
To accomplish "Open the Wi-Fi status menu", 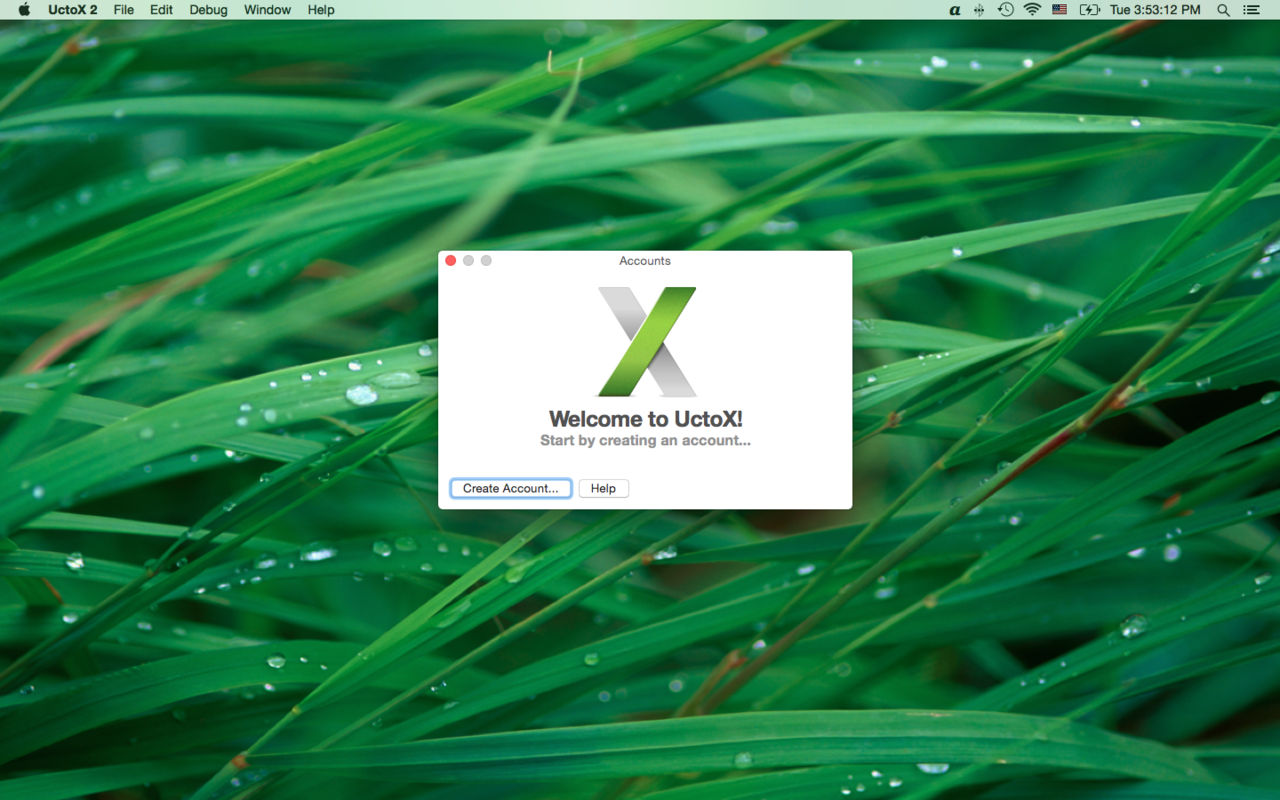I will click(1032, 10).
